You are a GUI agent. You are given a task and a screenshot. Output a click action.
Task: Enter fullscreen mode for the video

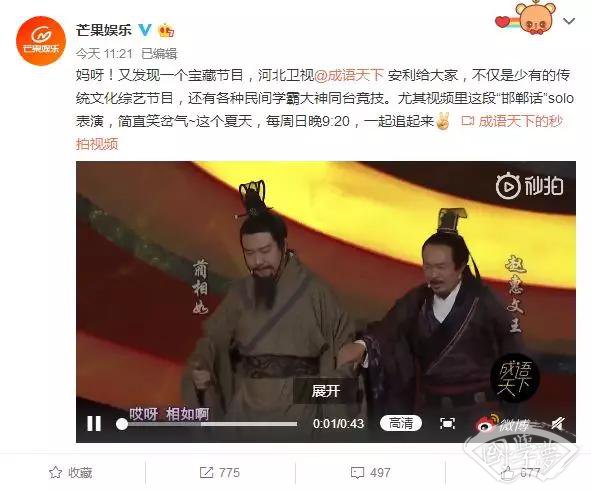pyautogui.click(x=447, y=424)
